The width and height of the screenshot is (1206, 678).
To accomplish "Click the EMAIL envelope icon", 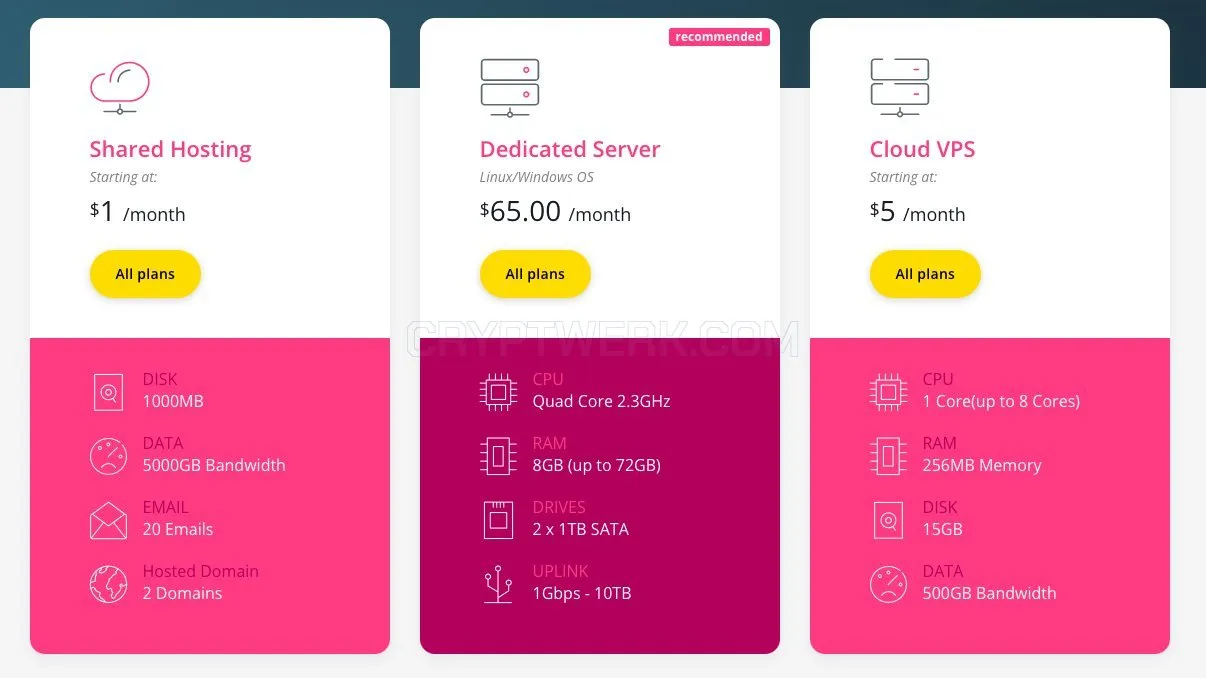I will point(108,520).
